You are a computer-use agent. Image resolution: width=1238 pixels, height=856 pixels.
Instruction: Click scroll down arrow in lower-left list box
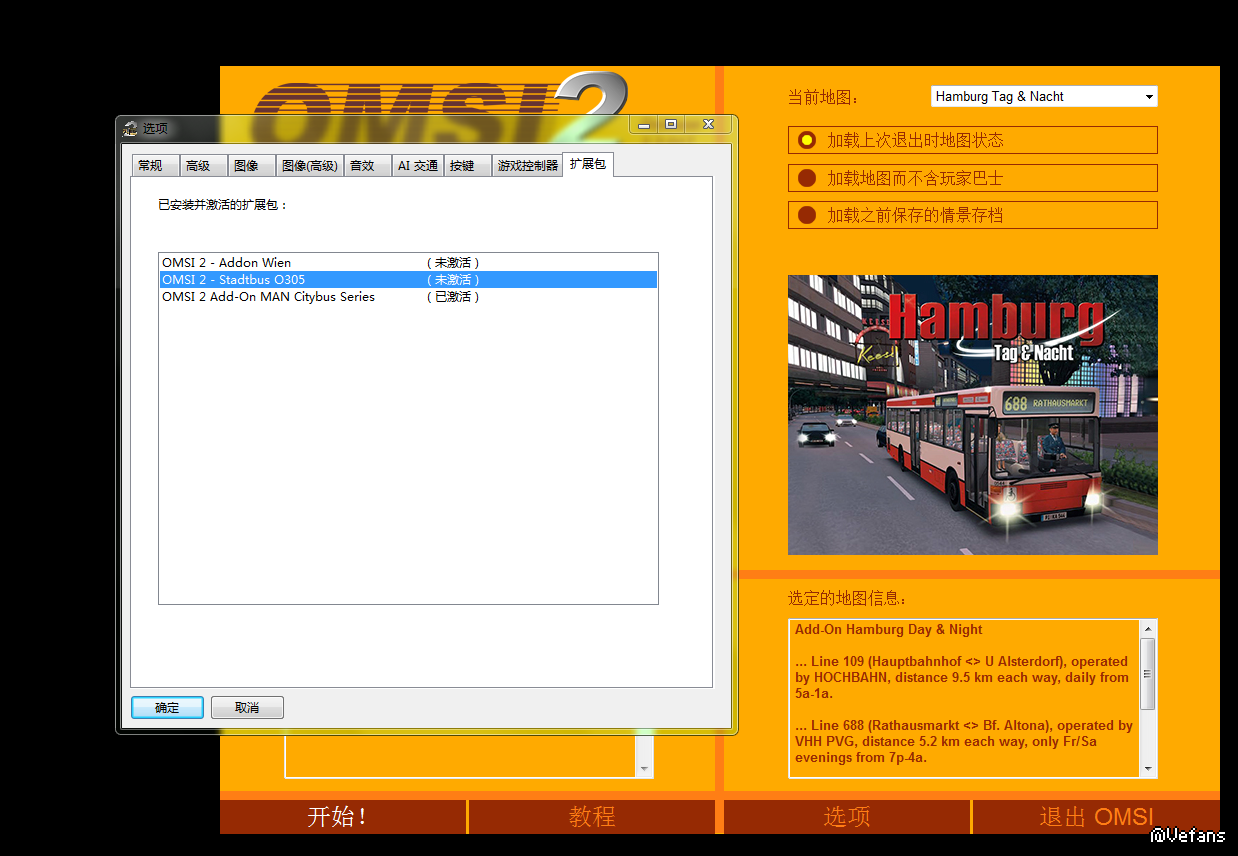(645, 769)
